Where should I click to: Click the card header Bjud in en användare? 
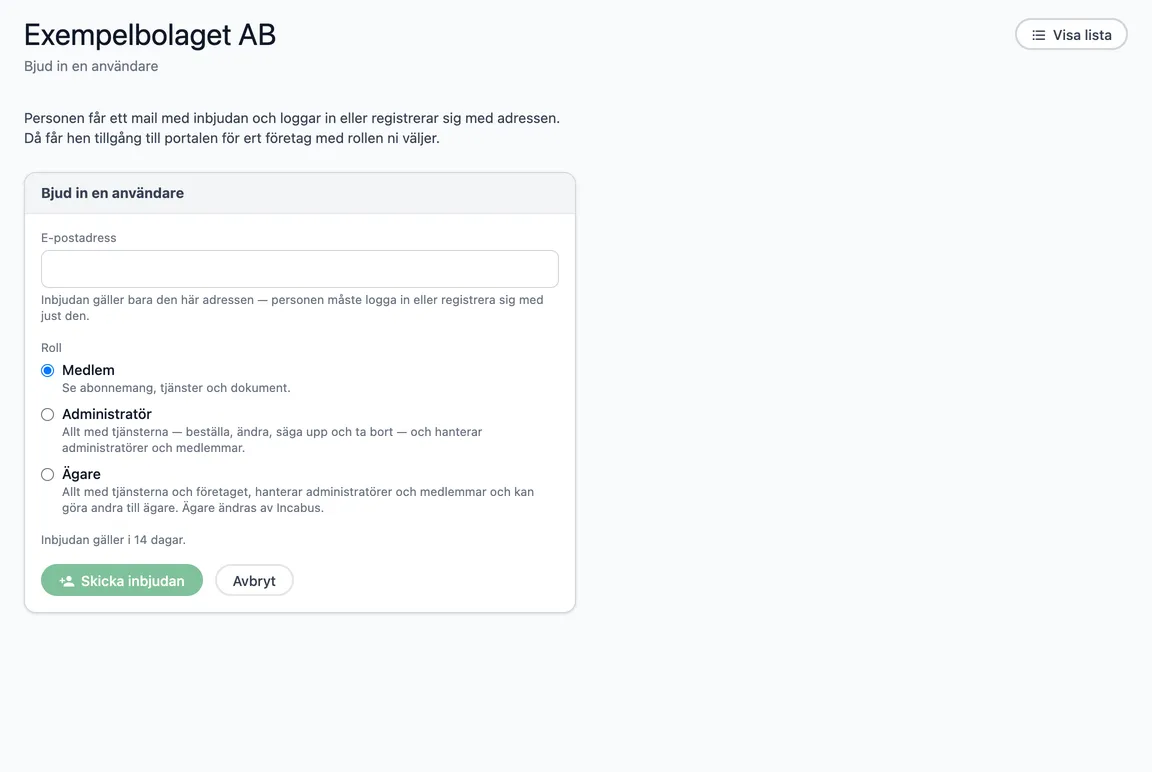[x=112, y=193]
